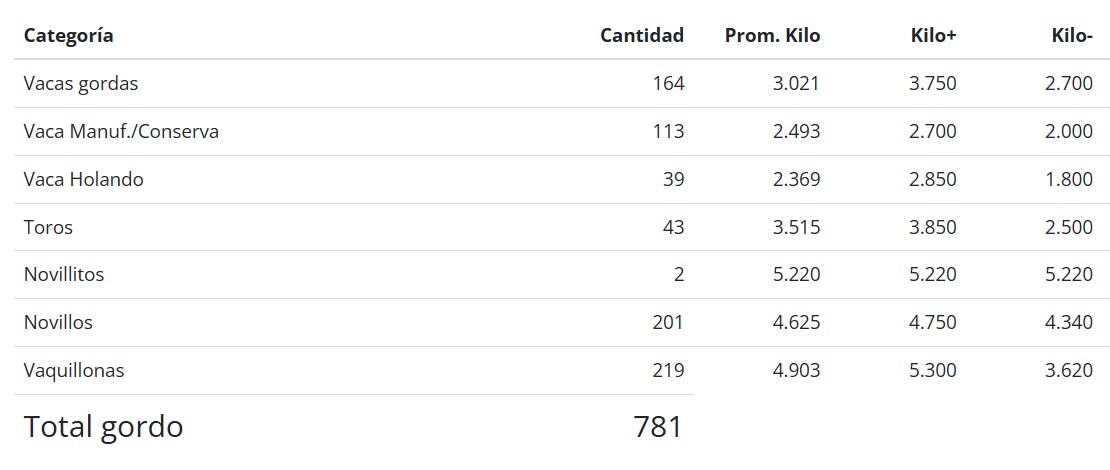This screenshot has height=470, width=1110.
Task: Click Toros average price 3.515
Action: (x=796, y=227)
